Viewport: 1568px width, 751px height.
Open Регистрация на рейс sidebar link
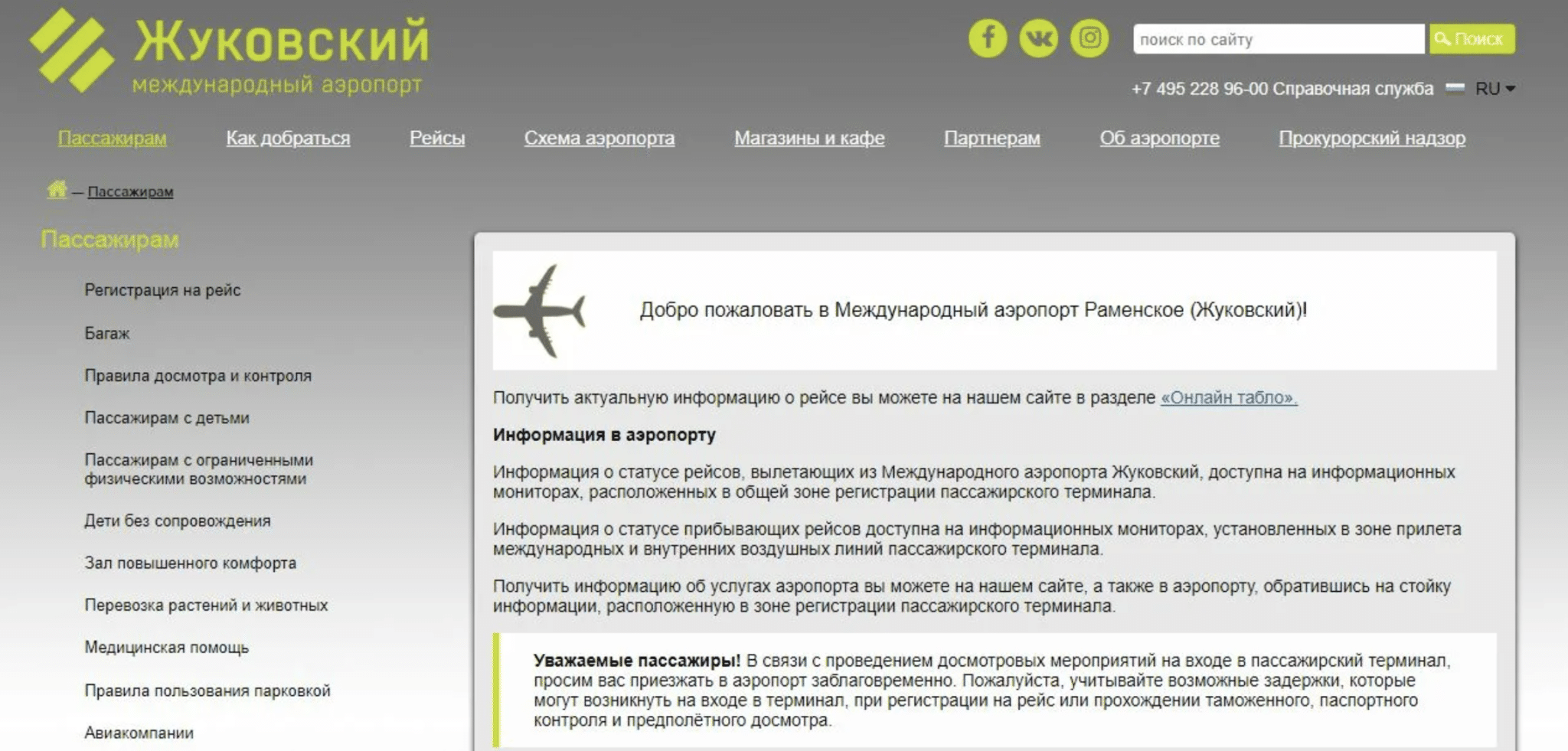coord(162,290)
